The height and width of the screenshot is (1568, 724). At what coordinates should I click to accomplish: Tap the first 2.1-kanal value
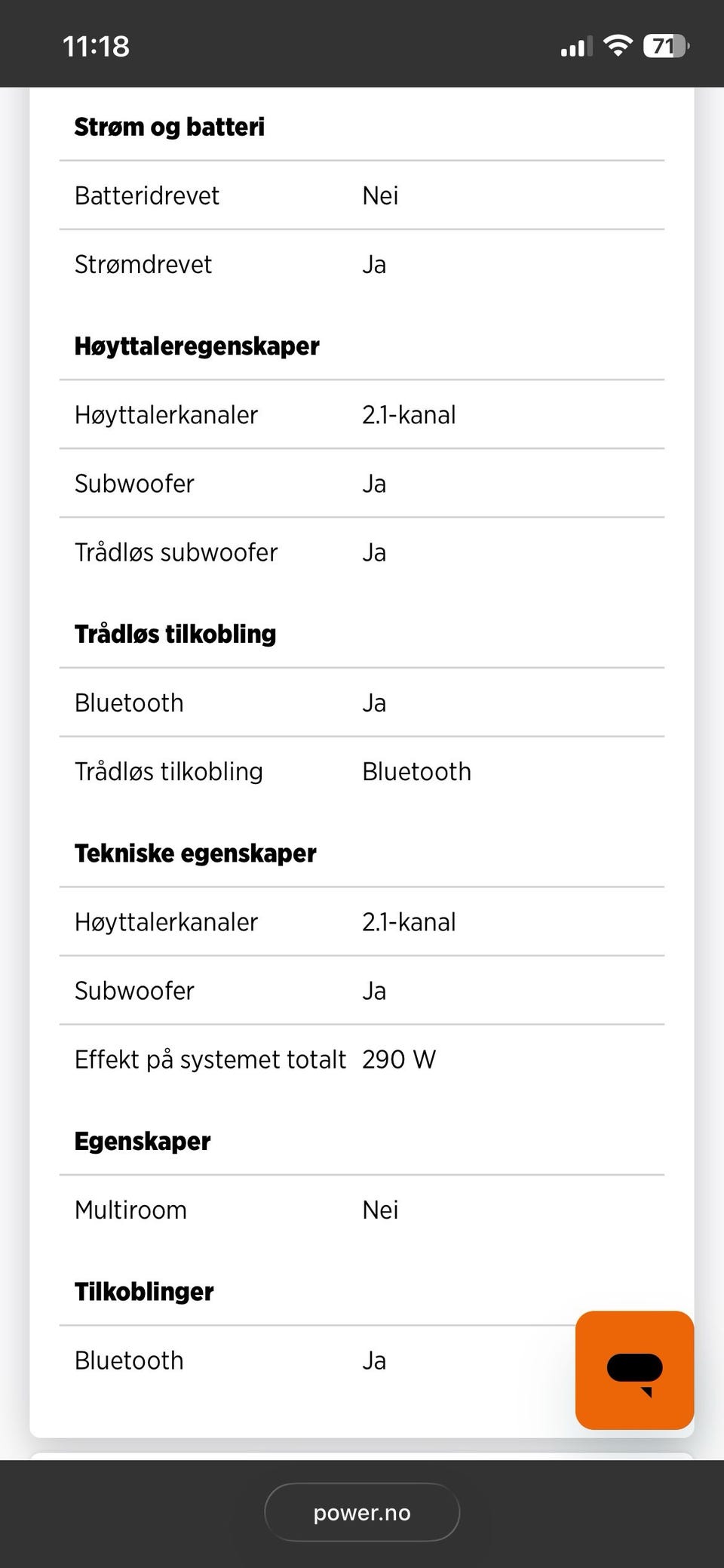pos(409,415)
